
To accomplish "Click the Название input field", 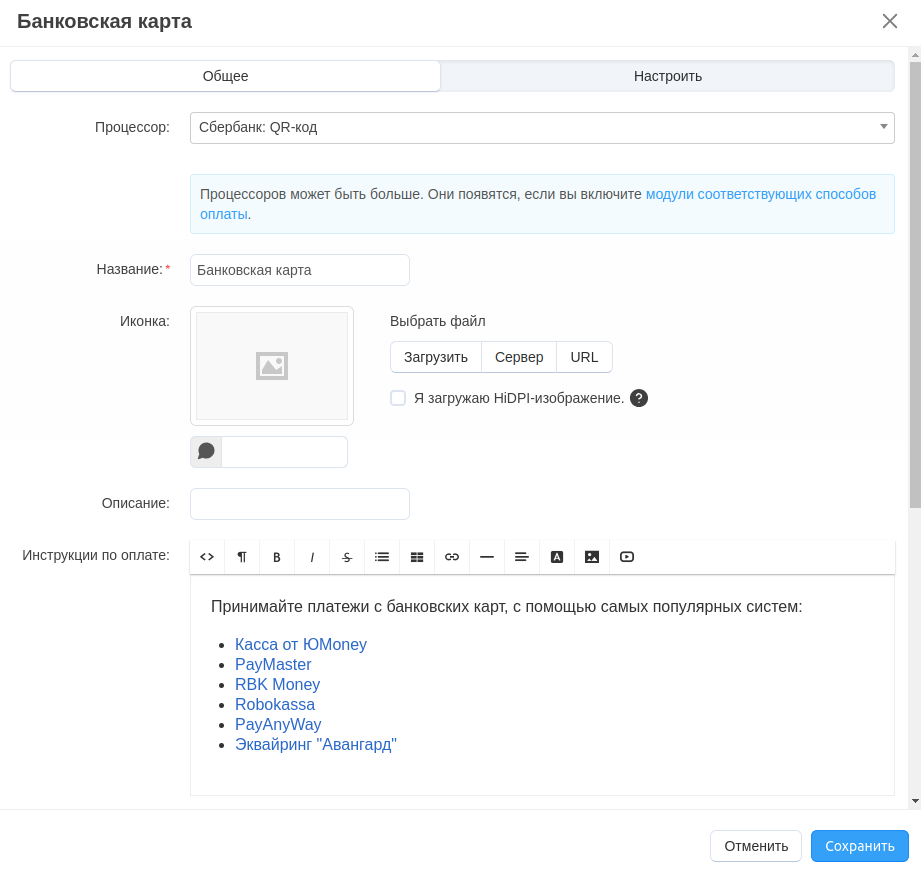I will pyautogui.click(x=300, y=270).
